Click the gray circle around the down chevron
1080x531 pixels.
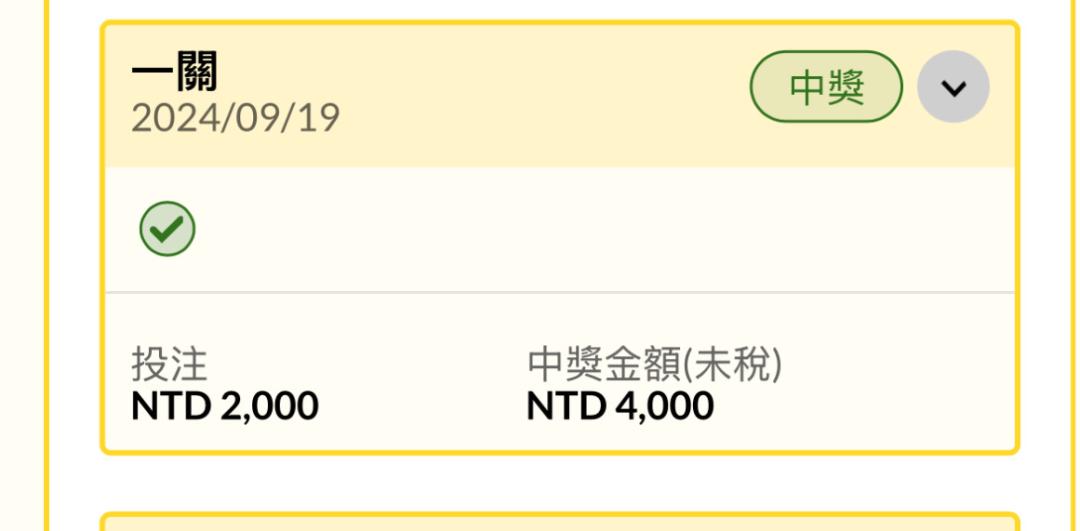click(x=953, y=87)
